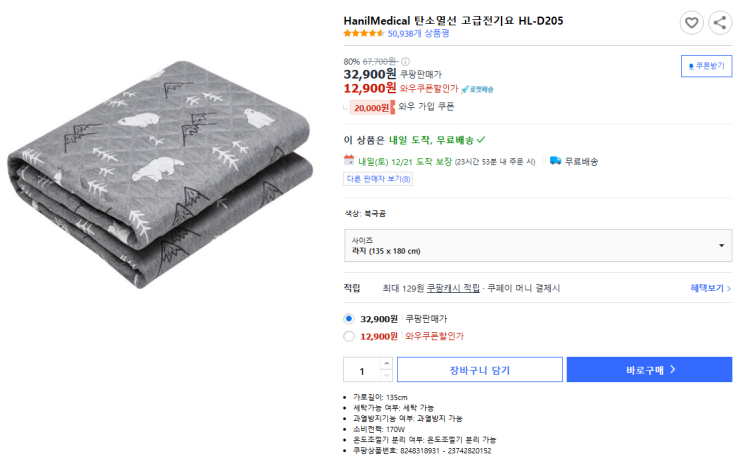This screenshot has width=743, height=474.
Task: Click the 바로구매 buy now button
Action: [x=649, y=370]
